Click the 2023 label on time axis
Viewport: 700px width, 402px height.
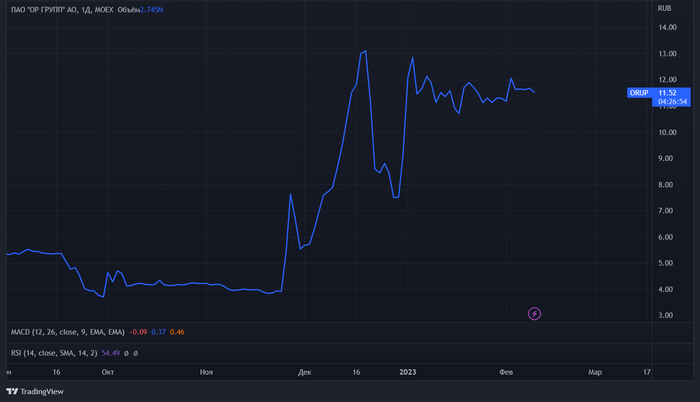(x=407, y=372)
